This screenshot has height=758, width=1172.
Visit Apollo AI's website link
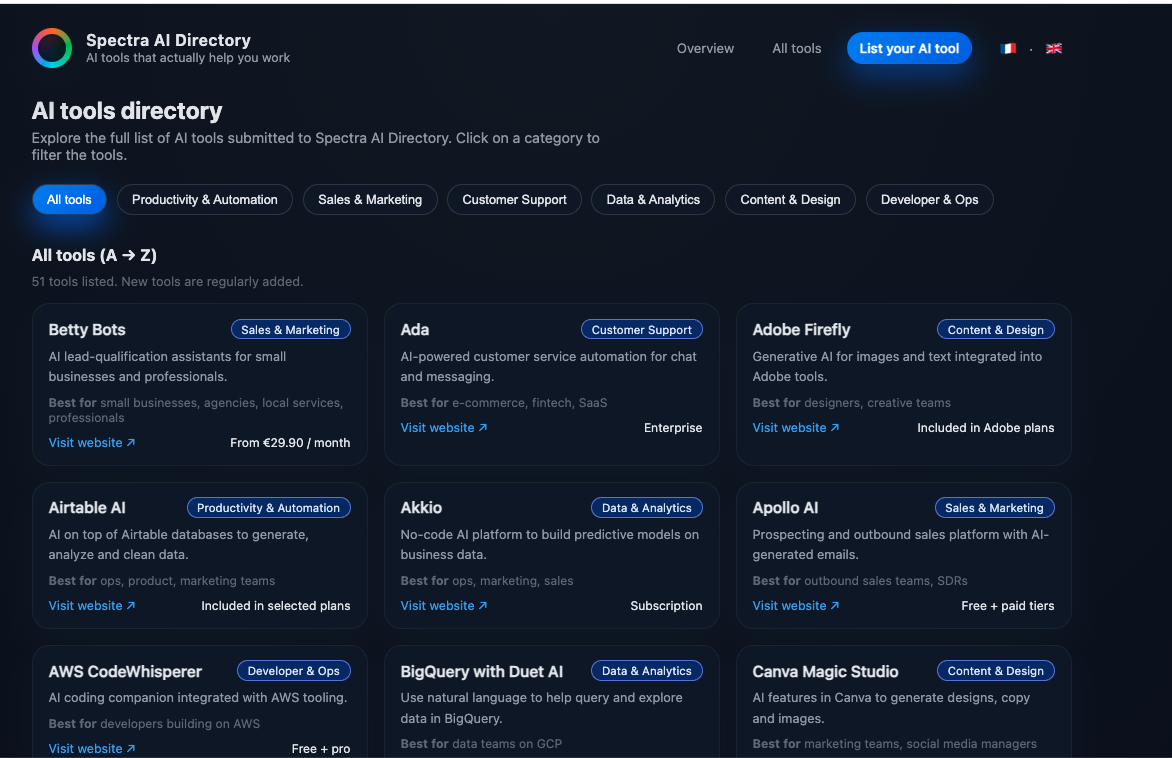[x=789, y=605]
